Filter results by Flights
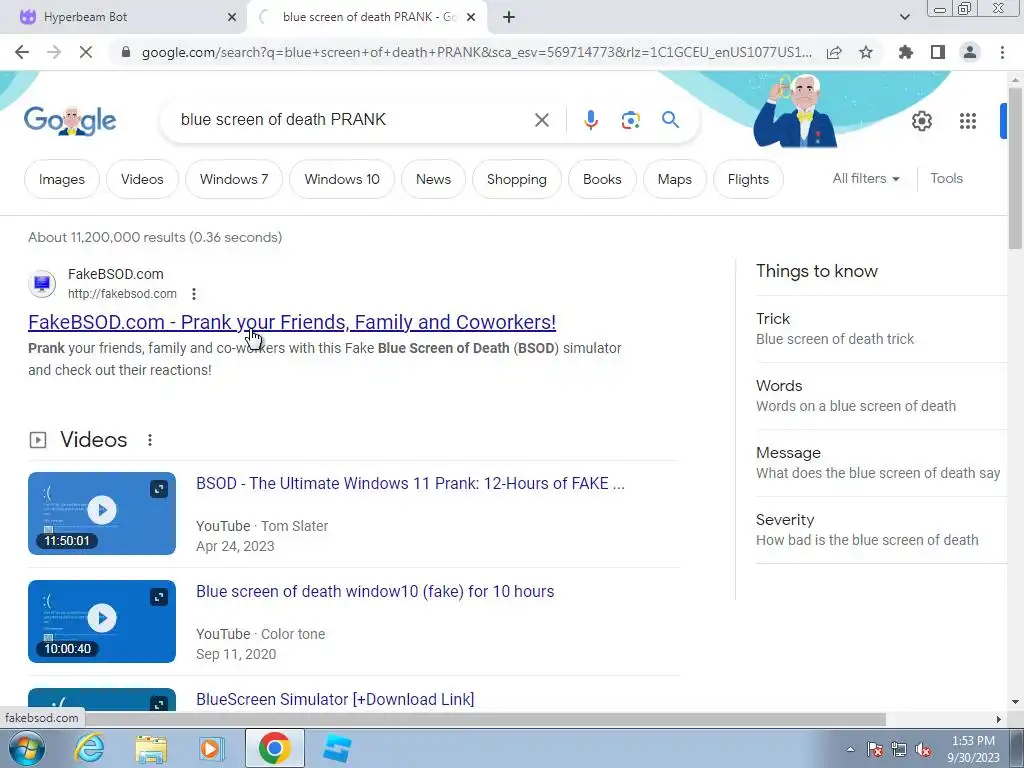Image resolution: width=1024 pixels, height=768 pixels. click(x=748, y=179)
